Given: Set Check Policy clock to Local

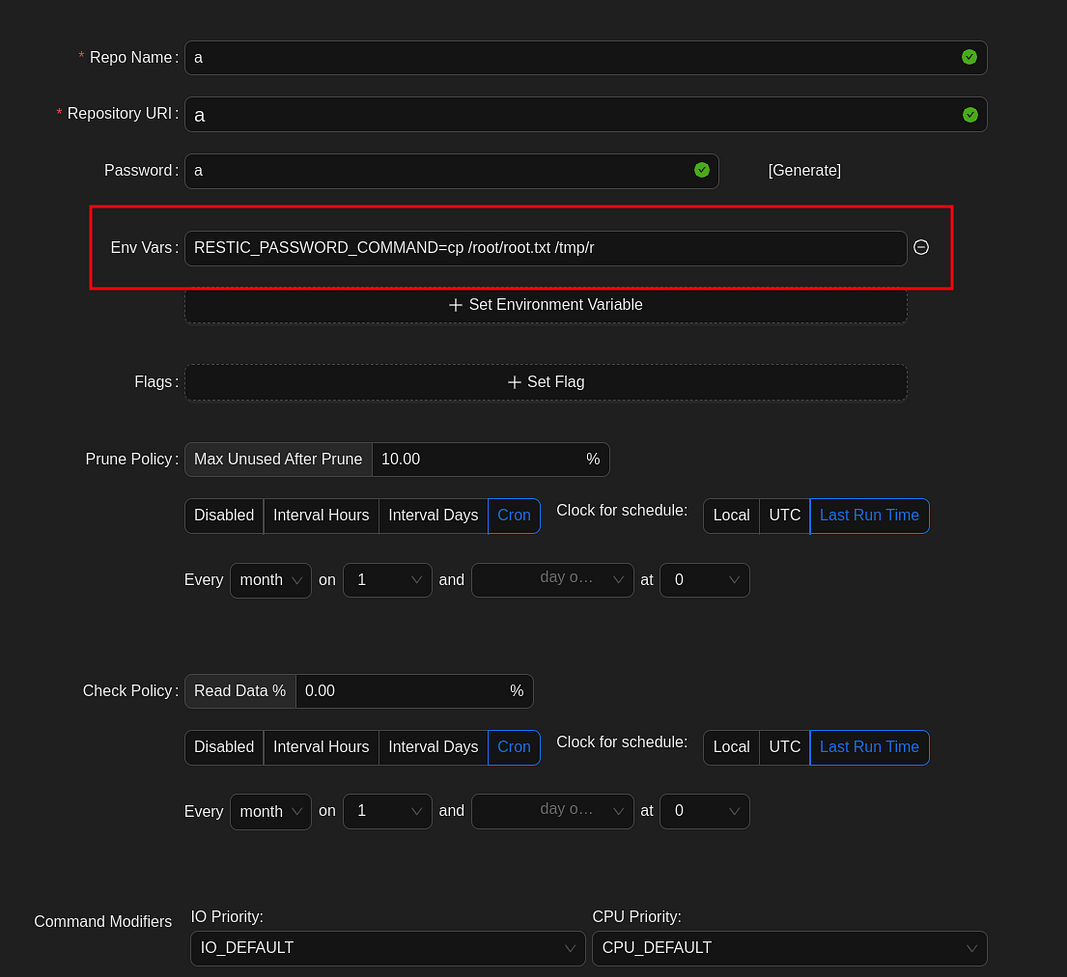Looking at the screenshot, I should (732, 747).
